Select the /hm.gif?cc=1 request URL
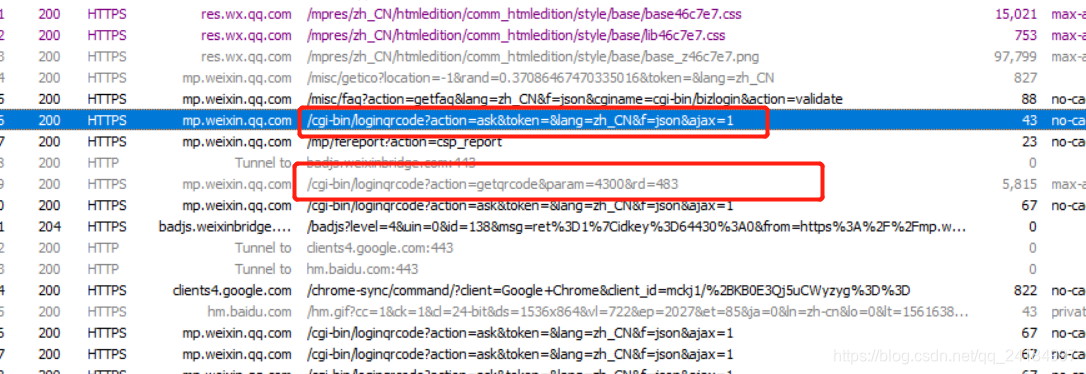This screenshot has width=1086, height=374. tap(638, 312)
